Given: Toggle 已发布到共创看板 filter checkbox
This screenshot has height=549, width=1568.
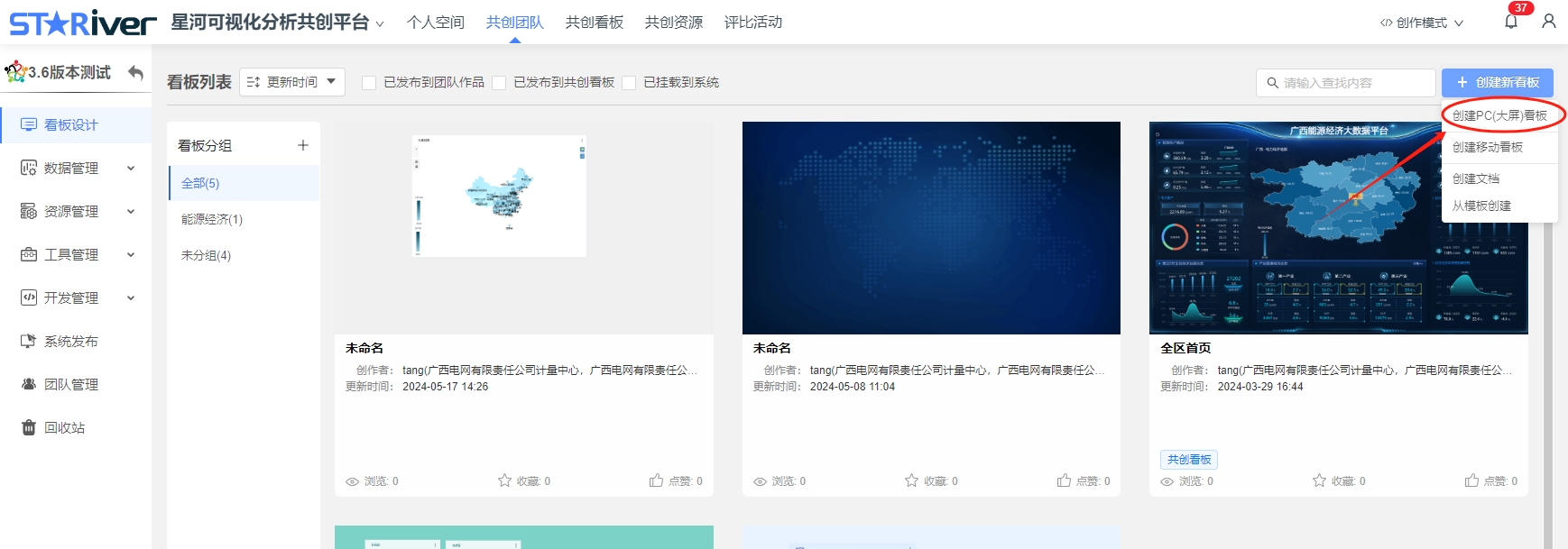Looking at the screenshot, I should click(499, 83).
